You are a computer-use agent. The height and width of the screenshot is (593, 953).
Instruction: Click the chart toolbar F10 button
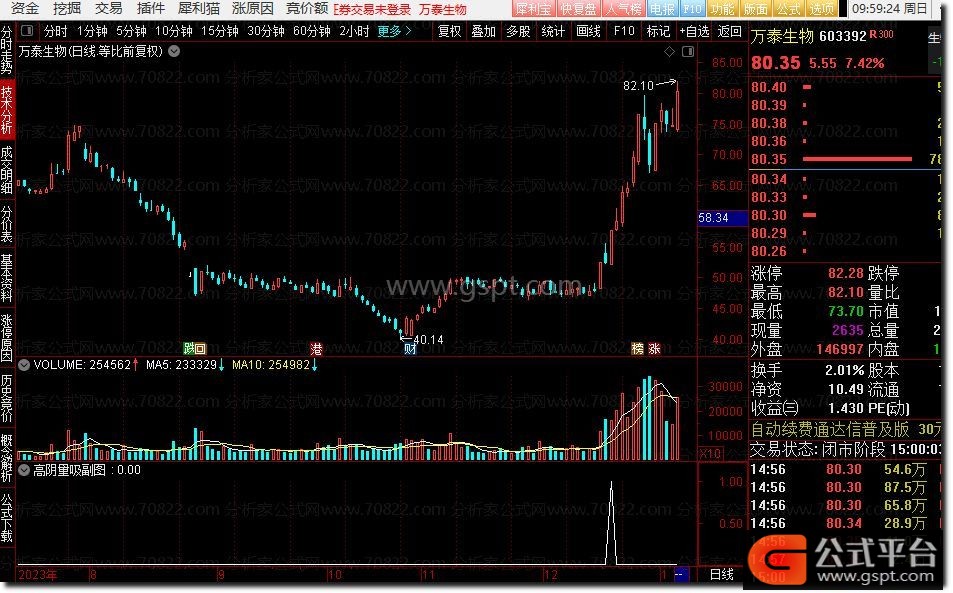pyautogui.click(x=624, y=31)
